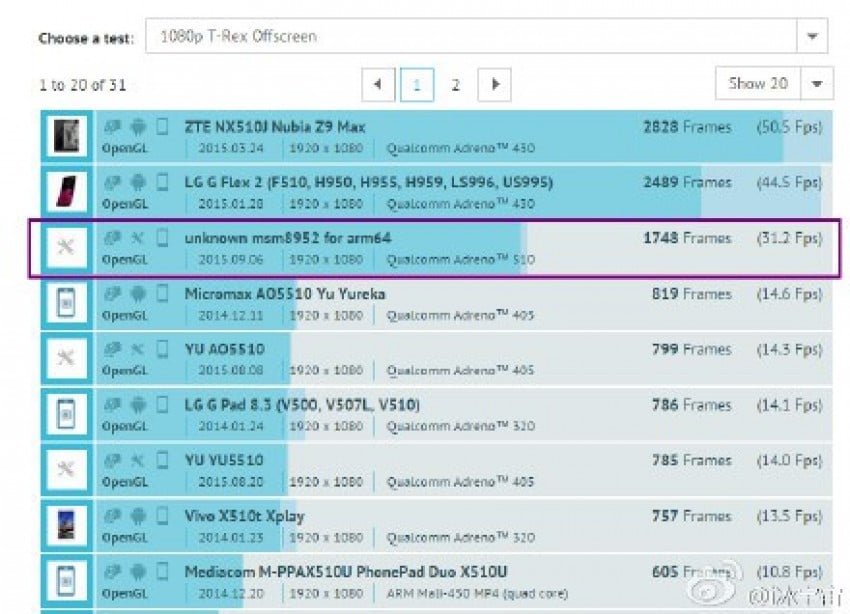Click the phone form-factor icon in ZTE Nubia row

pos(162,127)
